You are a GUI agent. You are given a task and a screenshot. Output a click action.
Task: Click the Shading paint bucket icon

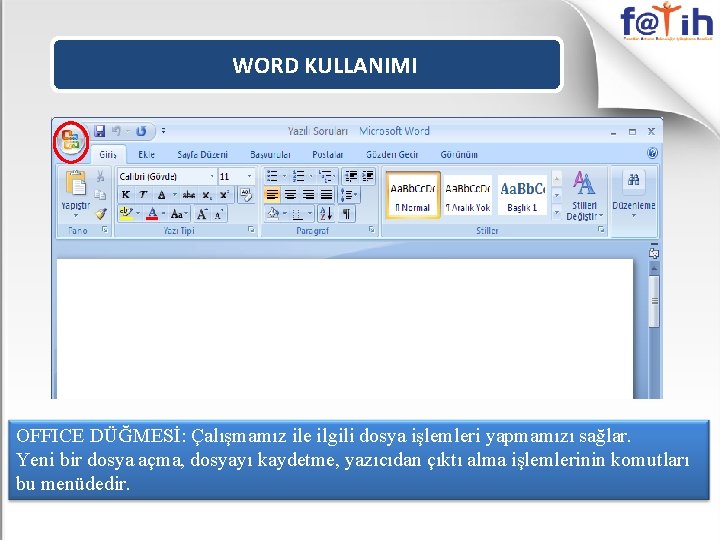(x=273, y=214)
